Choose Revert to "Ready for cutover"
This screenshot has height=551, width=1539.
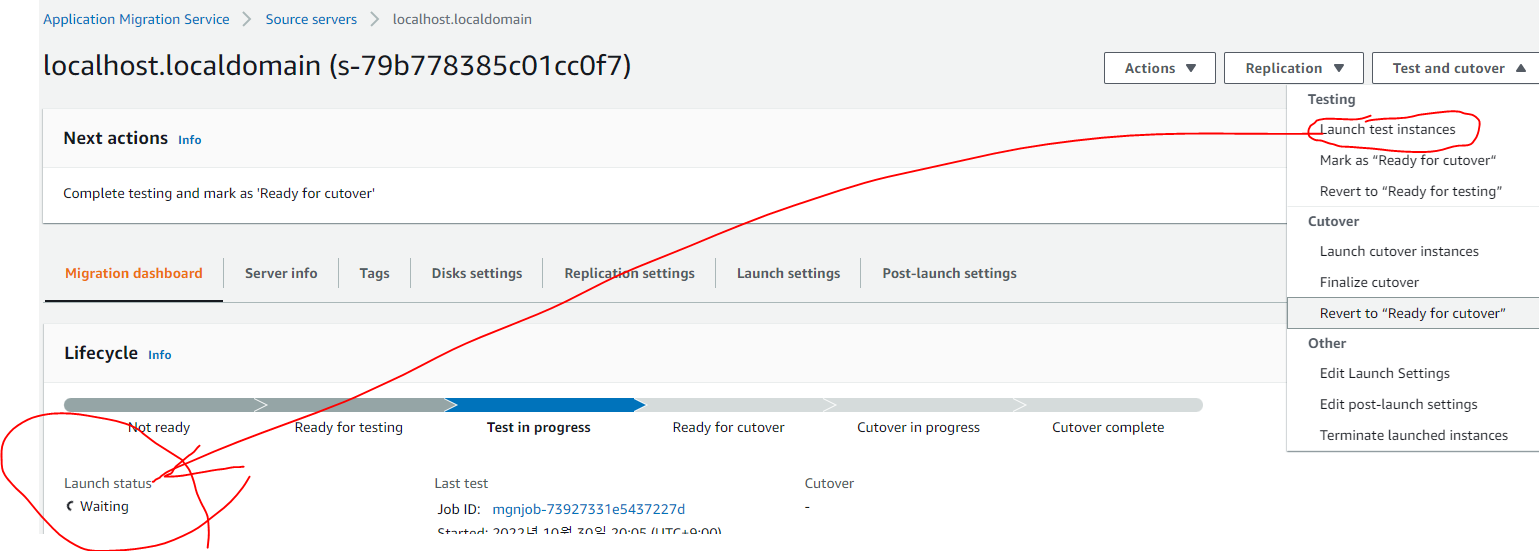pos(1412,313)
